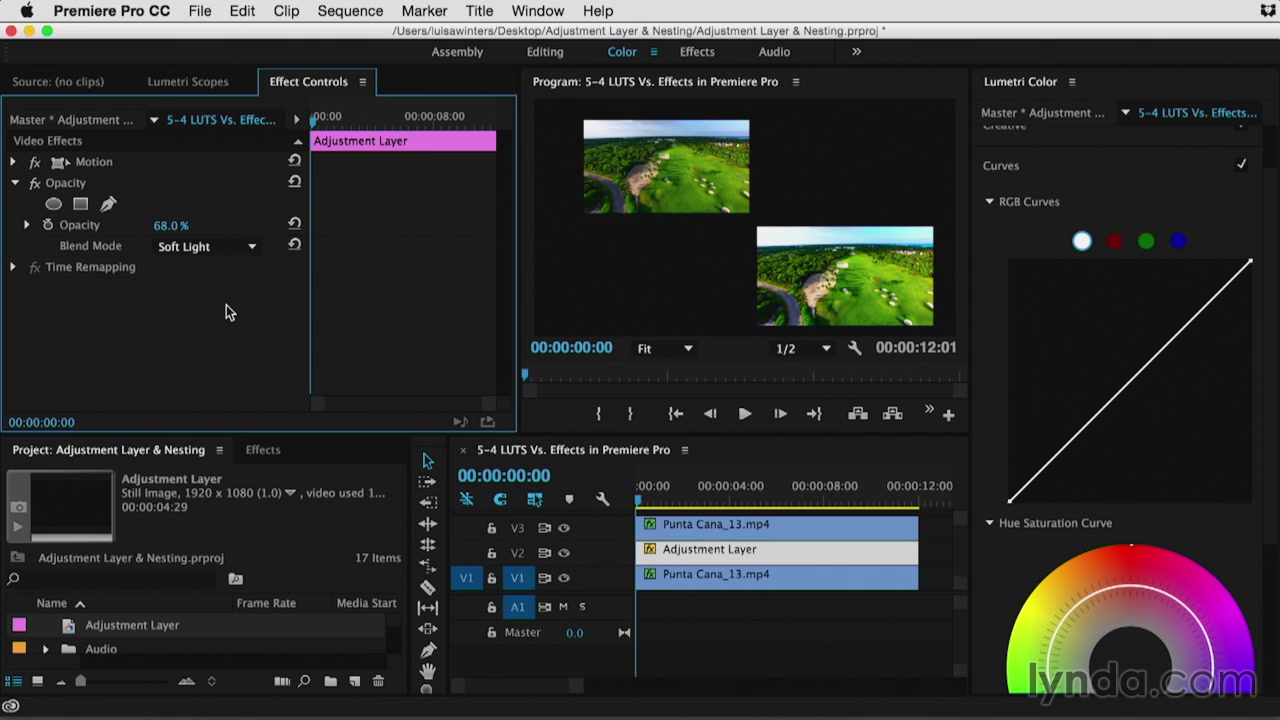1280x720 pixels.
Task: Toggle track lock on V3
Action: [491, 528]
